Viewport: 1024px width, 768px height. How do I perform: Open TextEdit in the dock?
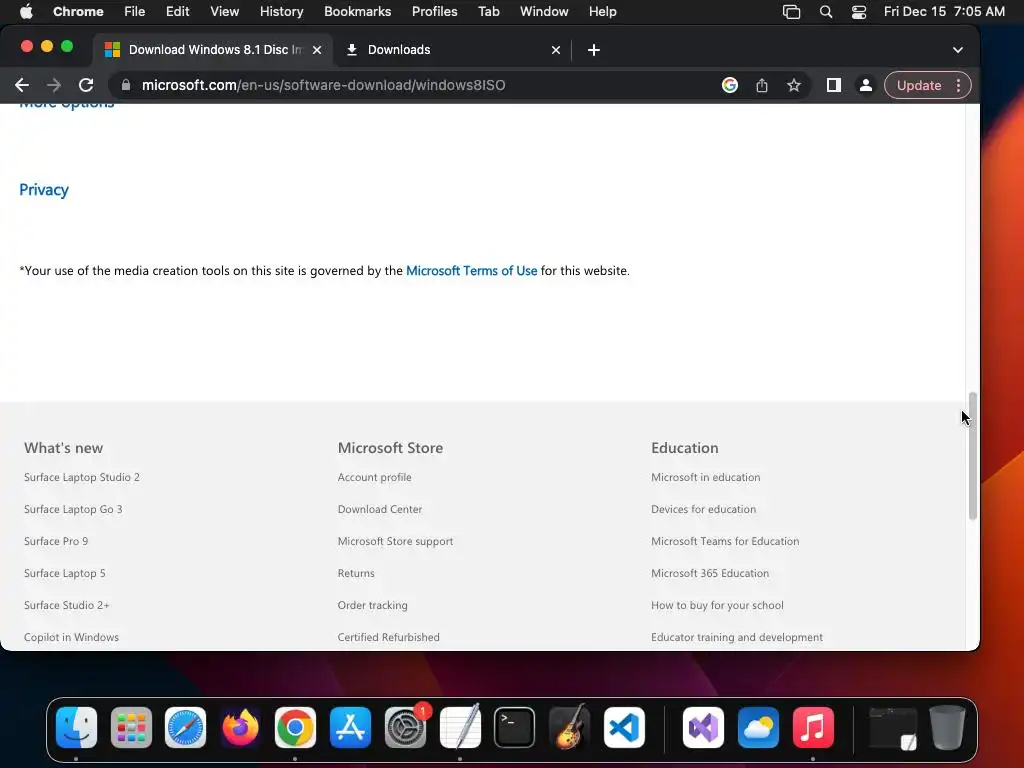point(460,728)
